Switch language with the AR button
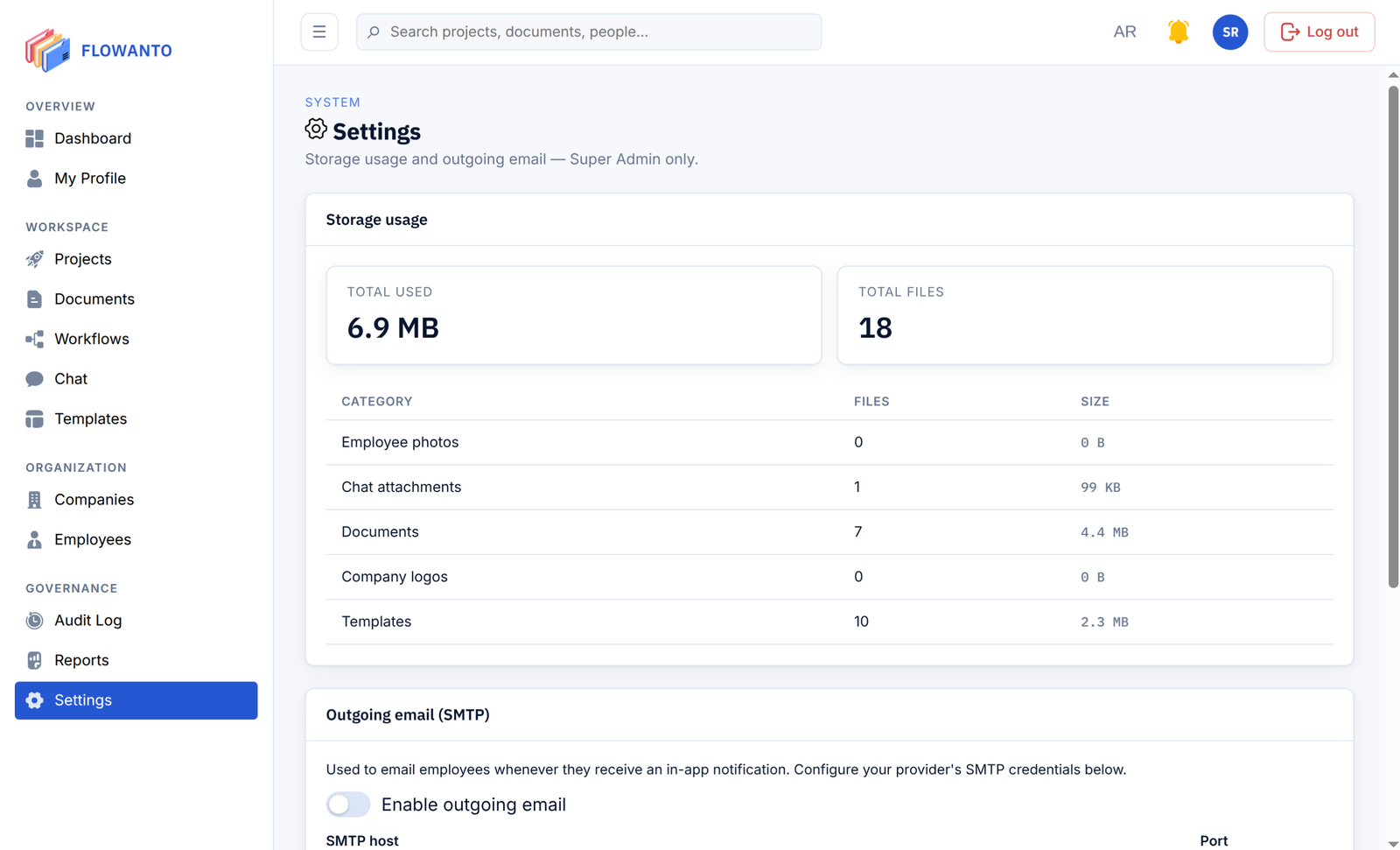 [x=1124, y=32]
